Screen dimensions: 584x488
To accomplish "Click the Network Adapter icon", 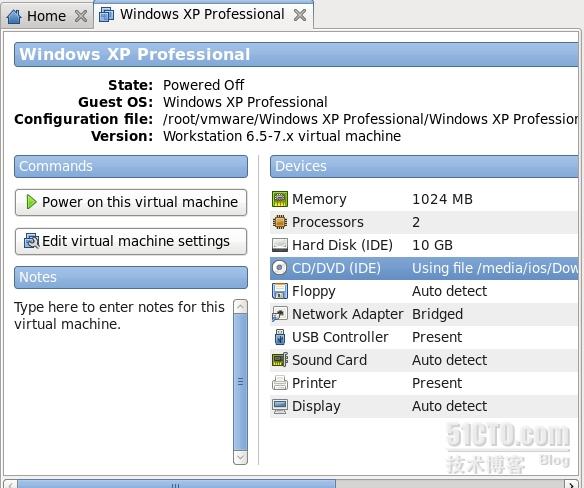I will (280, 314).
